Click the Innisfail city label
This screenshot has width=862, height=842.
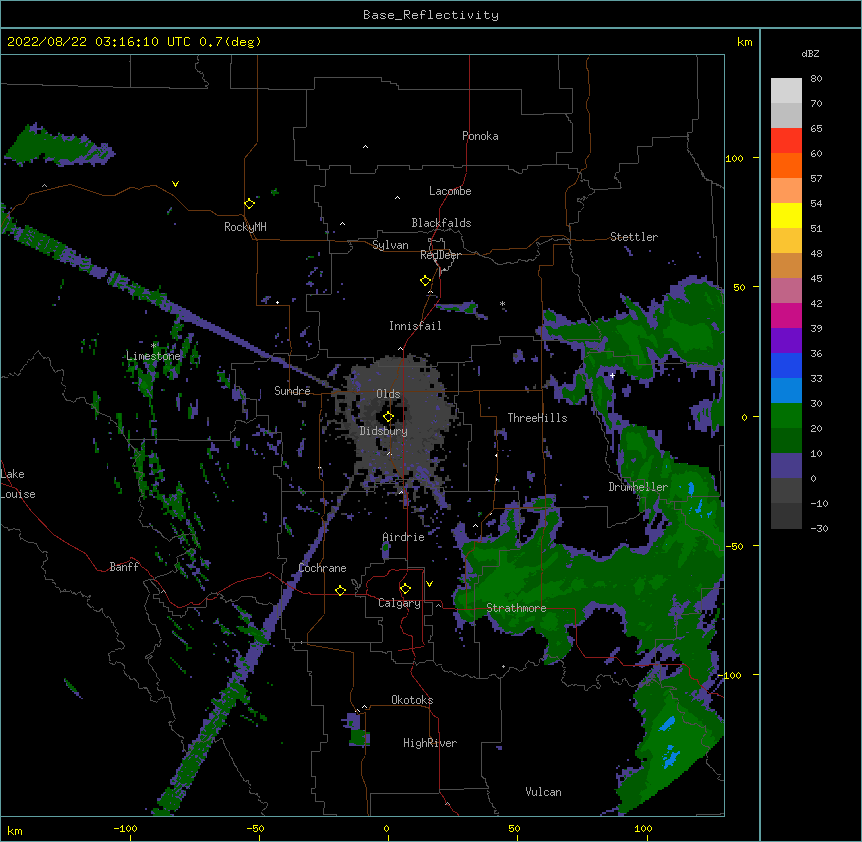point(415,326)
